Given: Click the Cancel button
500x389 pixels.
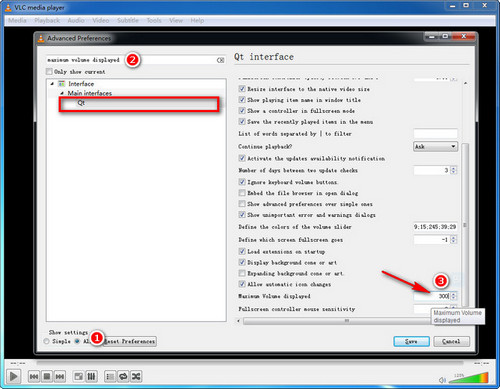Looking at the screenshot, I should (x=451, y=341).
